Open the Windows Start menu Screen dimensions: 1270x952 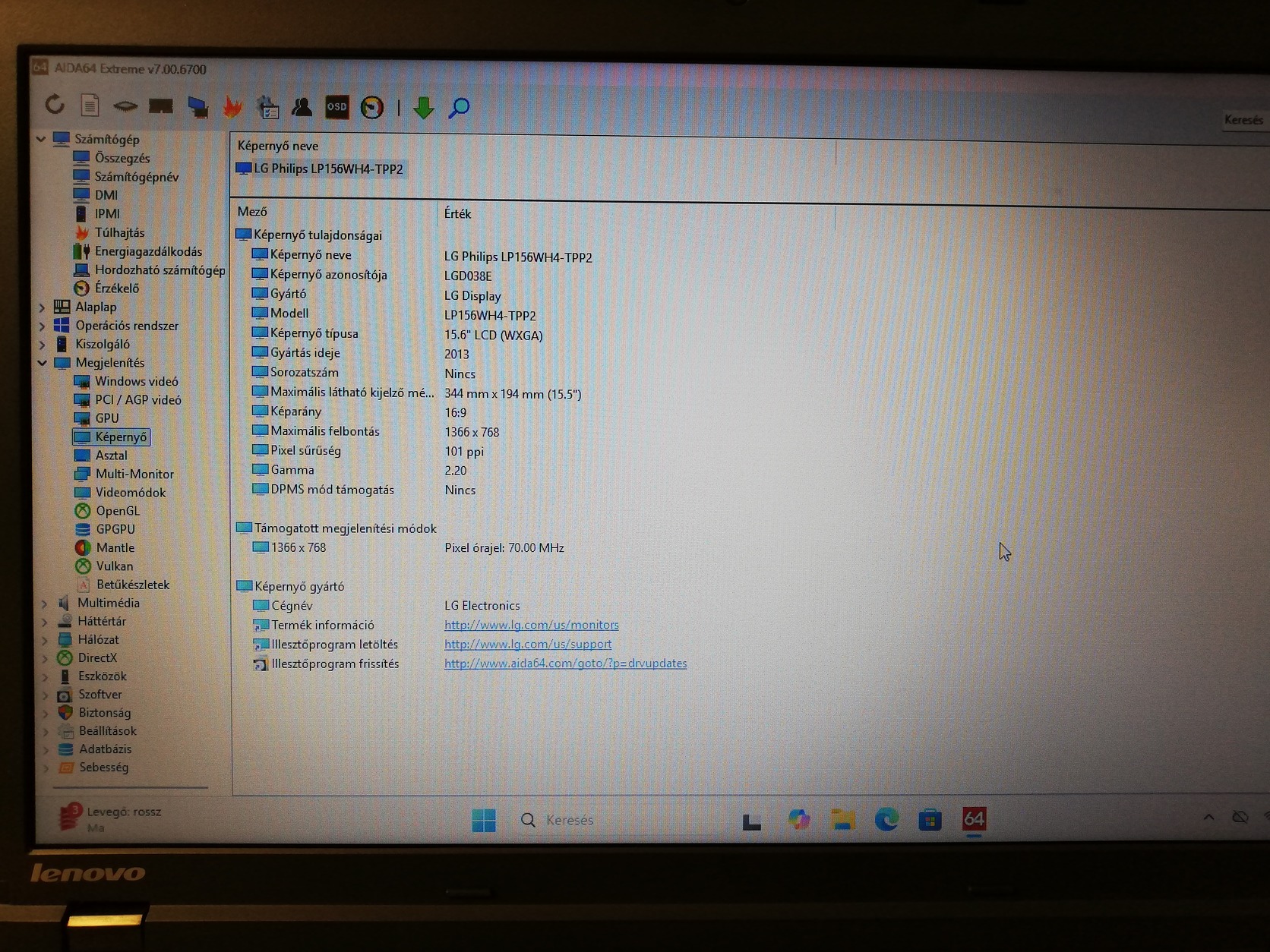pos(484,820)
